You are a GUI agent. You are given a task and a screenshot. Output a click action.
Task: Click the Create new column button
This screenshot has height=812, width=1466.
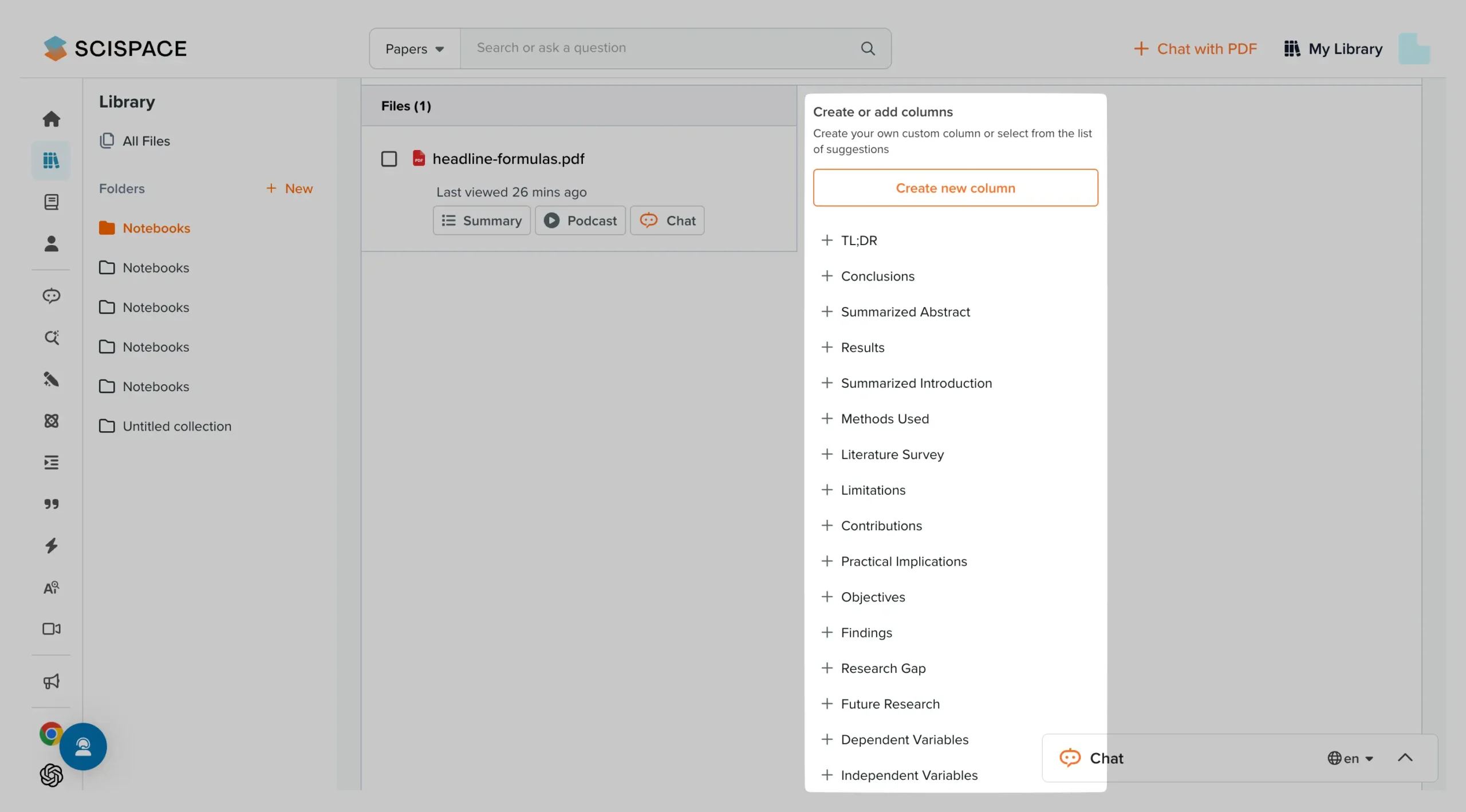coord(955,188)
